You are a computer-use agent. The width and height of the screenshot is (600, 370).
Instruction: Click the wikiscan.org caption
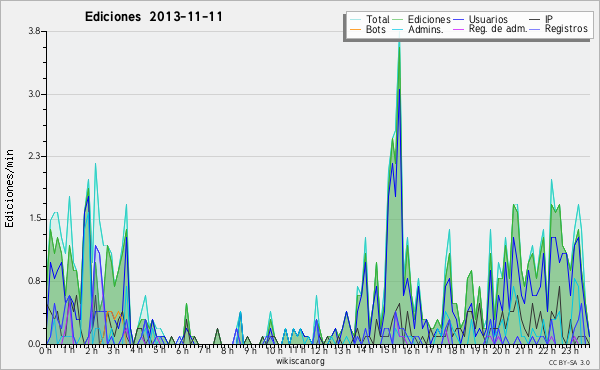click(x=300, y=361)
